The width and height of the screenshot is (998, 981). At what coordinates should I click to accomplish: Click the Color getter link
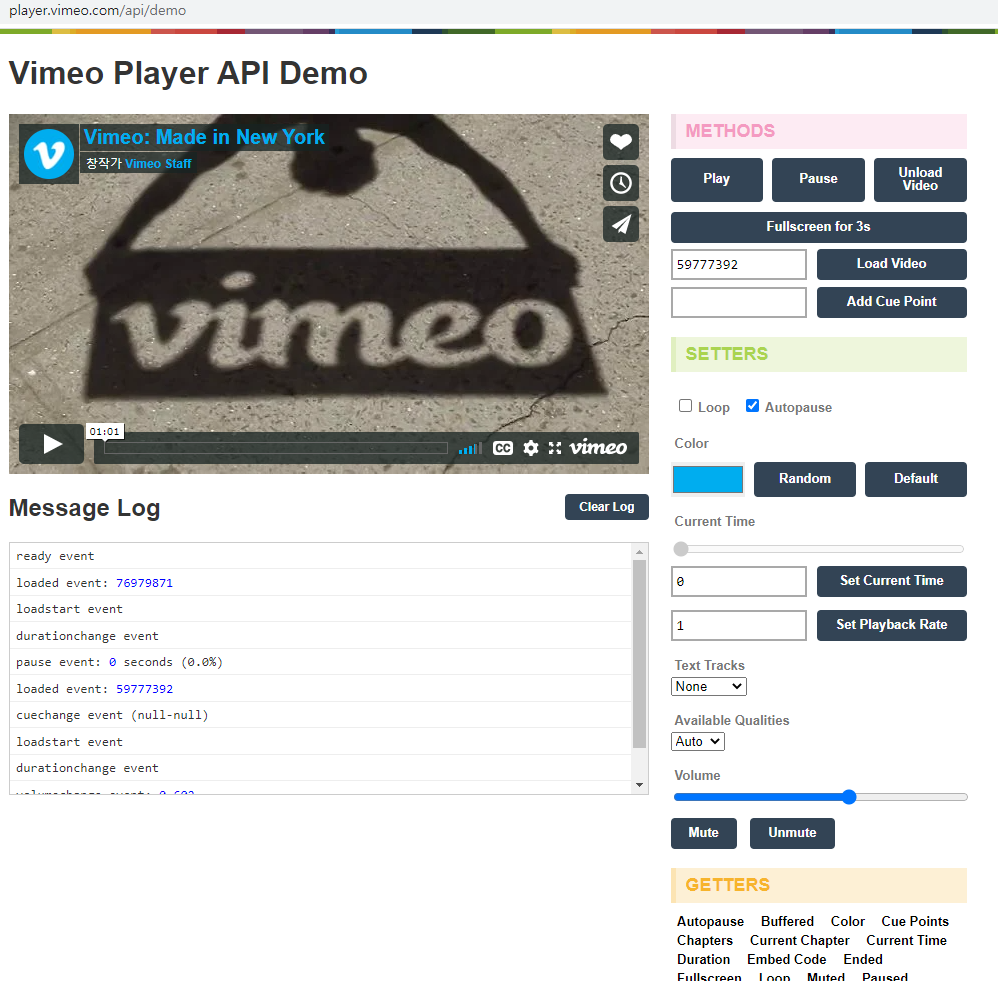coord(848,922)
